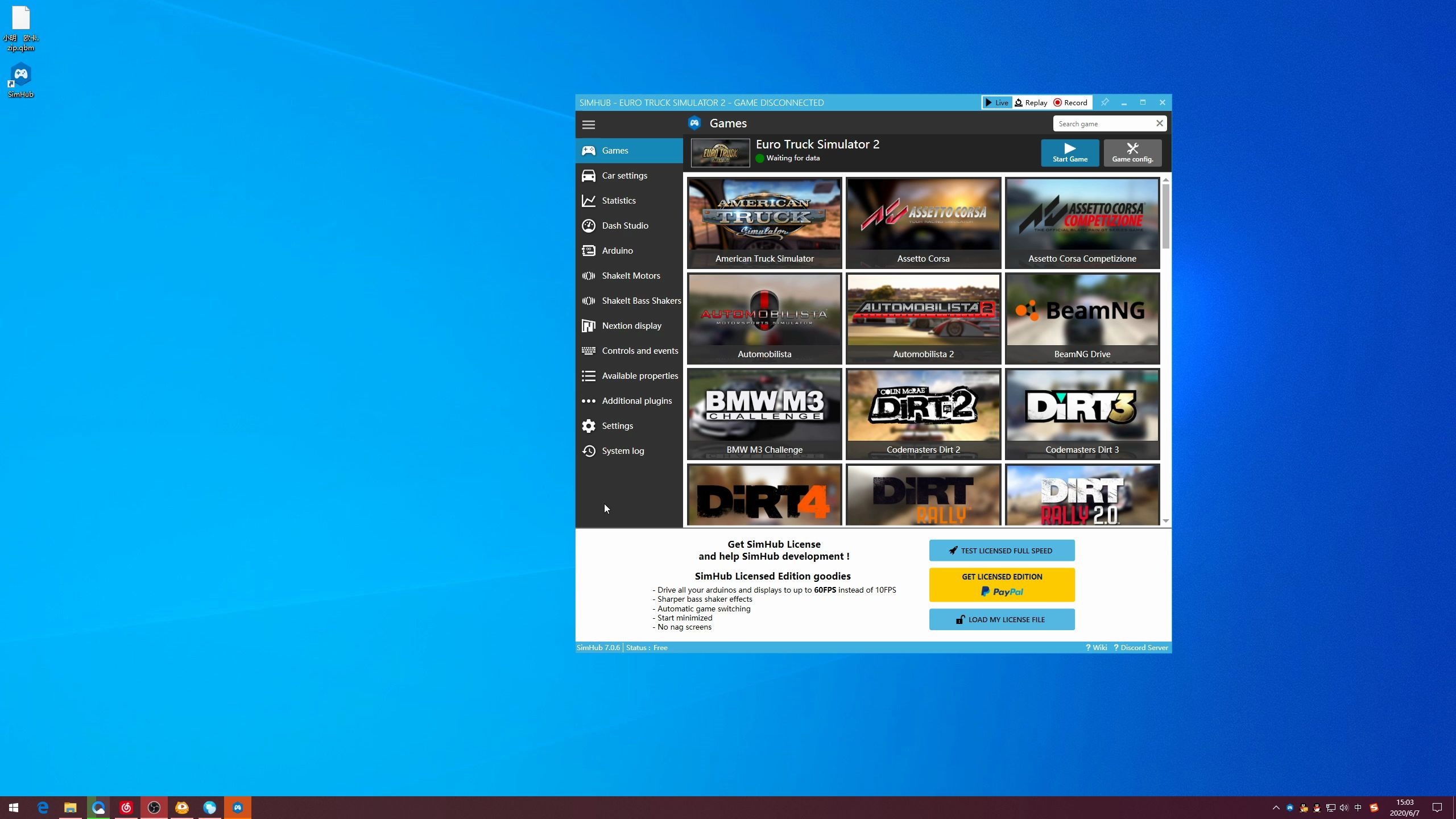Click Test Licensed Full Speed button
This screenshot has width=1456, height=819.
tap(1002, 551)
